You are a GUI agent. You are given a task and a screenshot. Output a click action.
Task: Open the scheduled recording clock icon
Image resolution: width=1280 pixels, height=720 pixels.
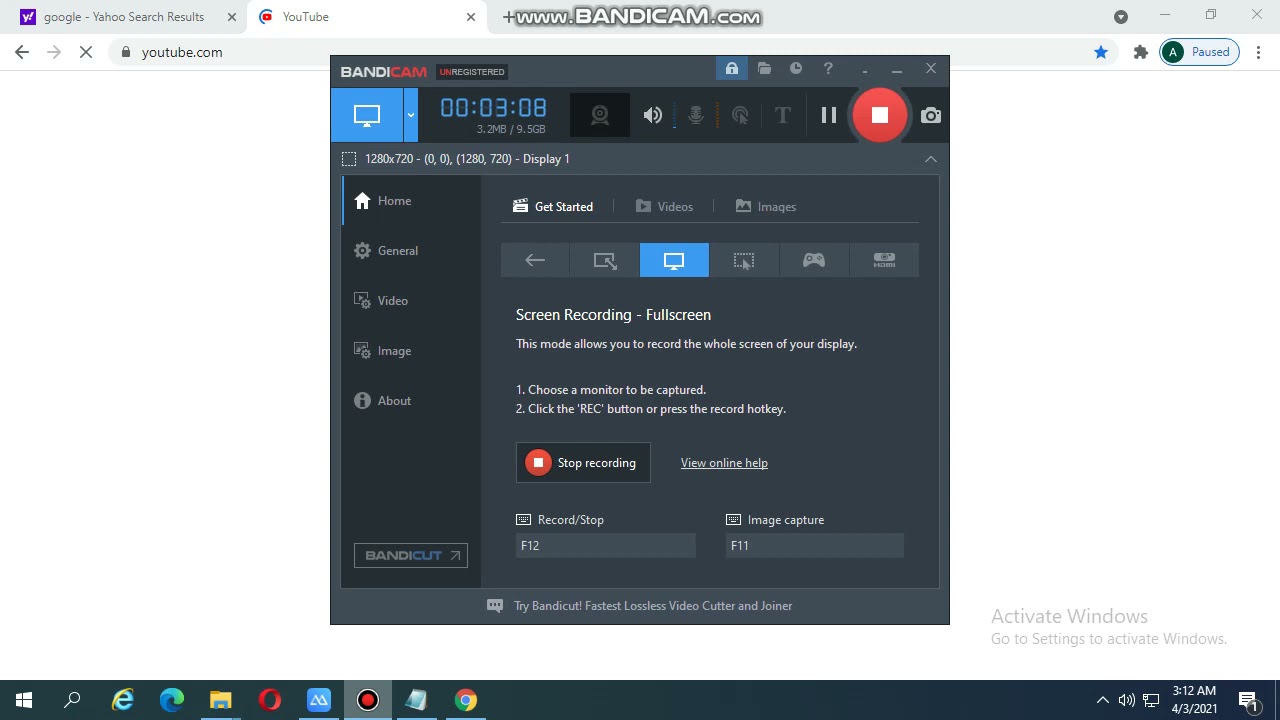[796, 69]
